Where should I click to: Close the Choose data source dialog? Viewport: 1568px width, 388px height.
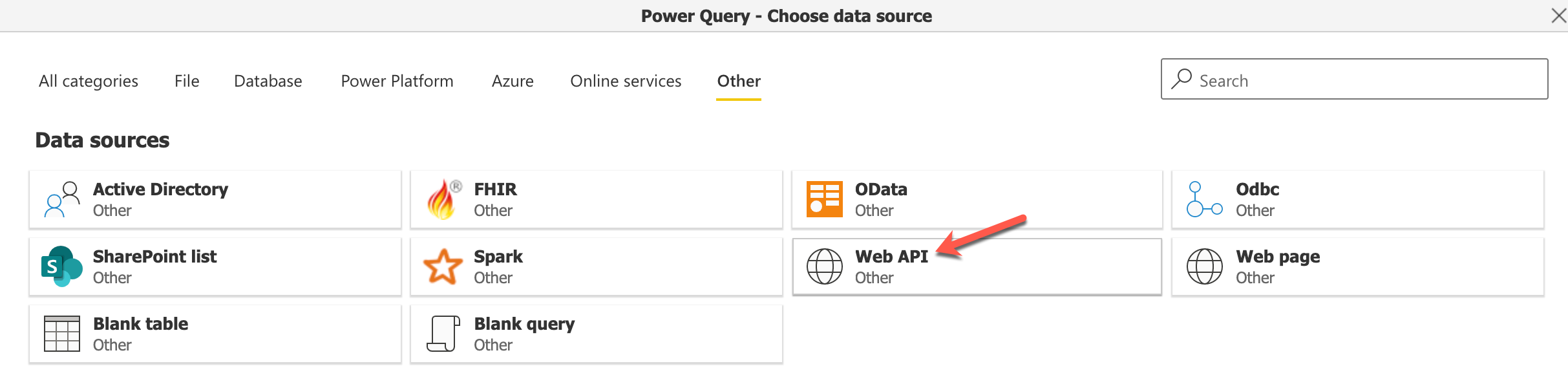[1558, 16]
